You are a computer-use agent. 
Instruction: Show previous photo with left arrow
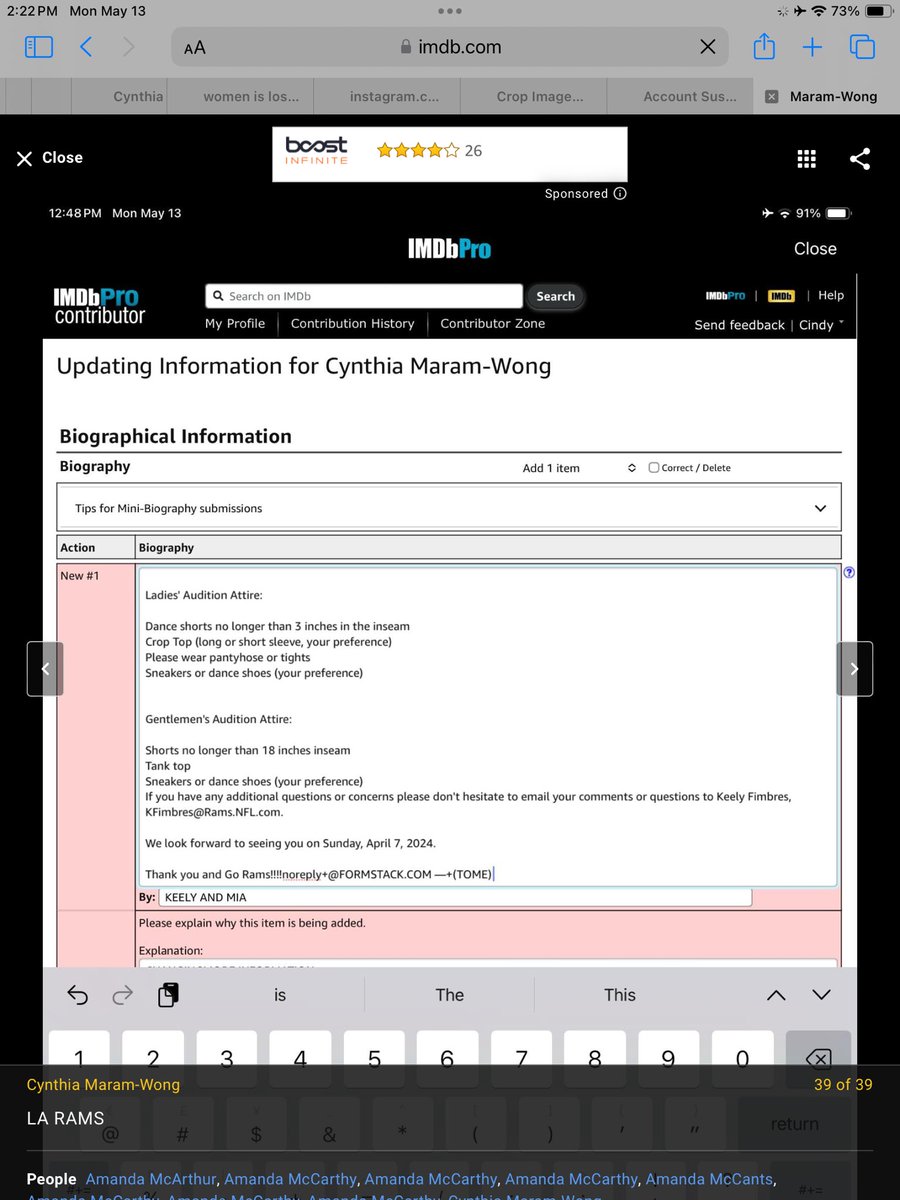coord(45,669)
